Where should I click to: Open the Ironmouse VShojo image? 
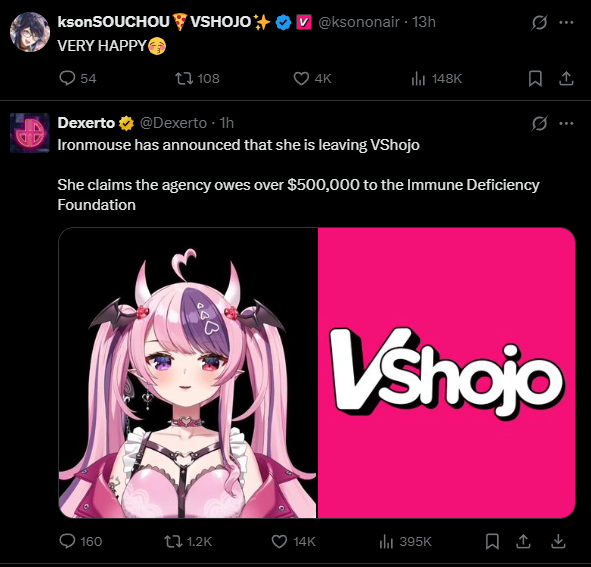point(317,373)
